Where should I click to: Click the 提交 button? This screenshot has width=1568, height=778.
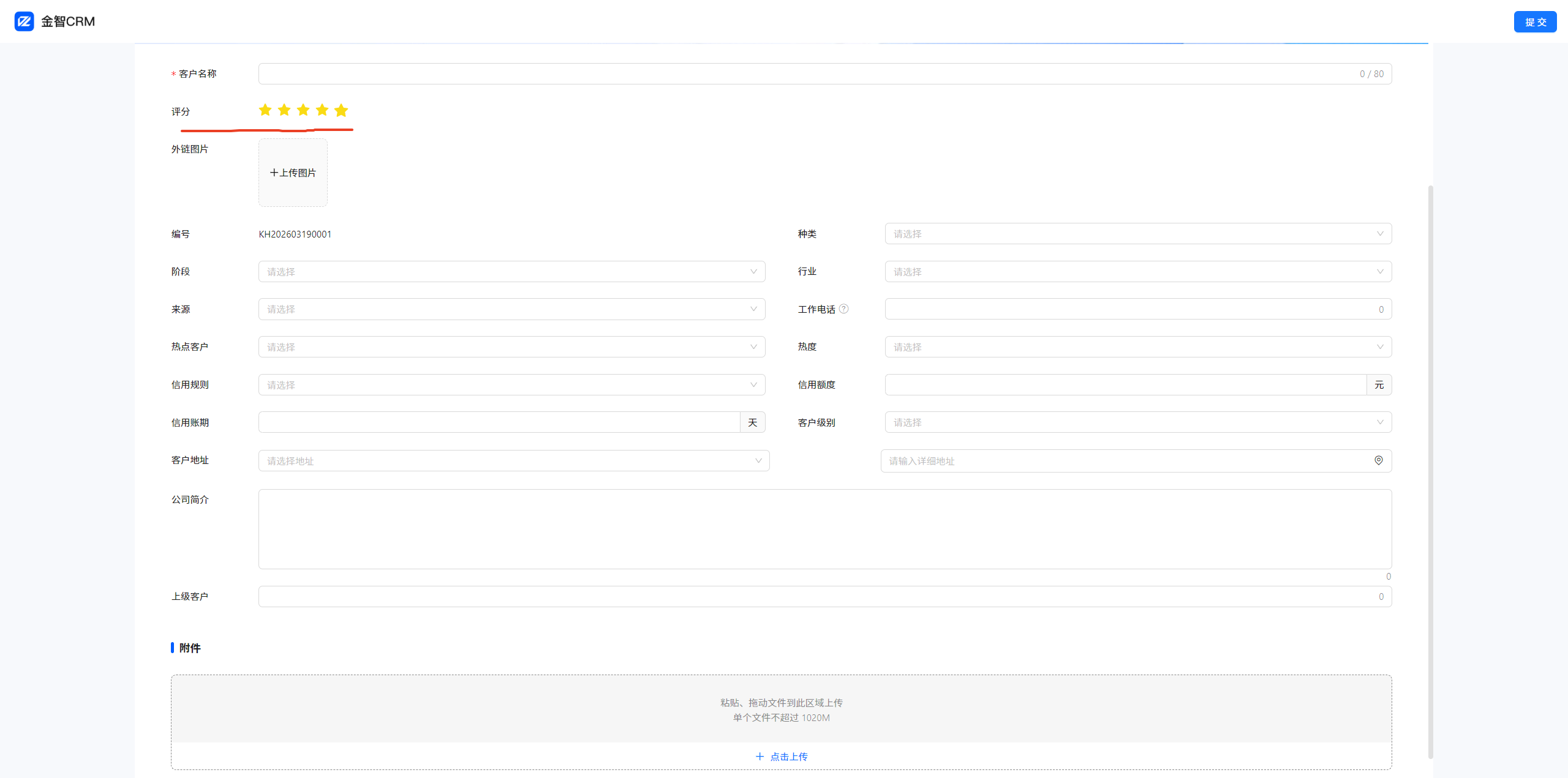tap(1534, 22)
